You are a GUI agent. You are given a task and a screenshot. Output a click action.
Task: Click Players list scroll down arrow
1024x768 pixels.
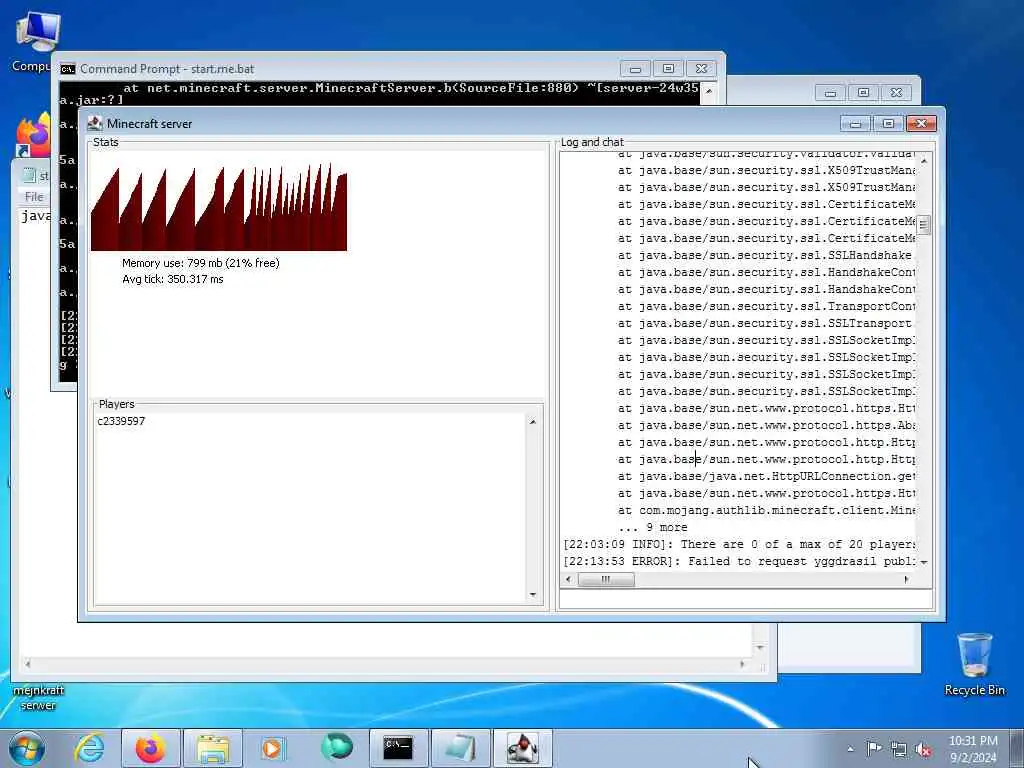point(533,594)
